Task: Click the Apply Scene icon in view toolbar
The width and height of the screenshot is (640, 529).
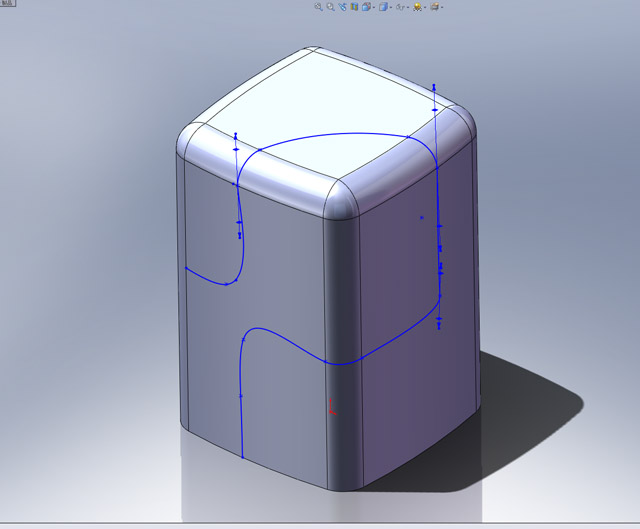Action: click(434, 6)
